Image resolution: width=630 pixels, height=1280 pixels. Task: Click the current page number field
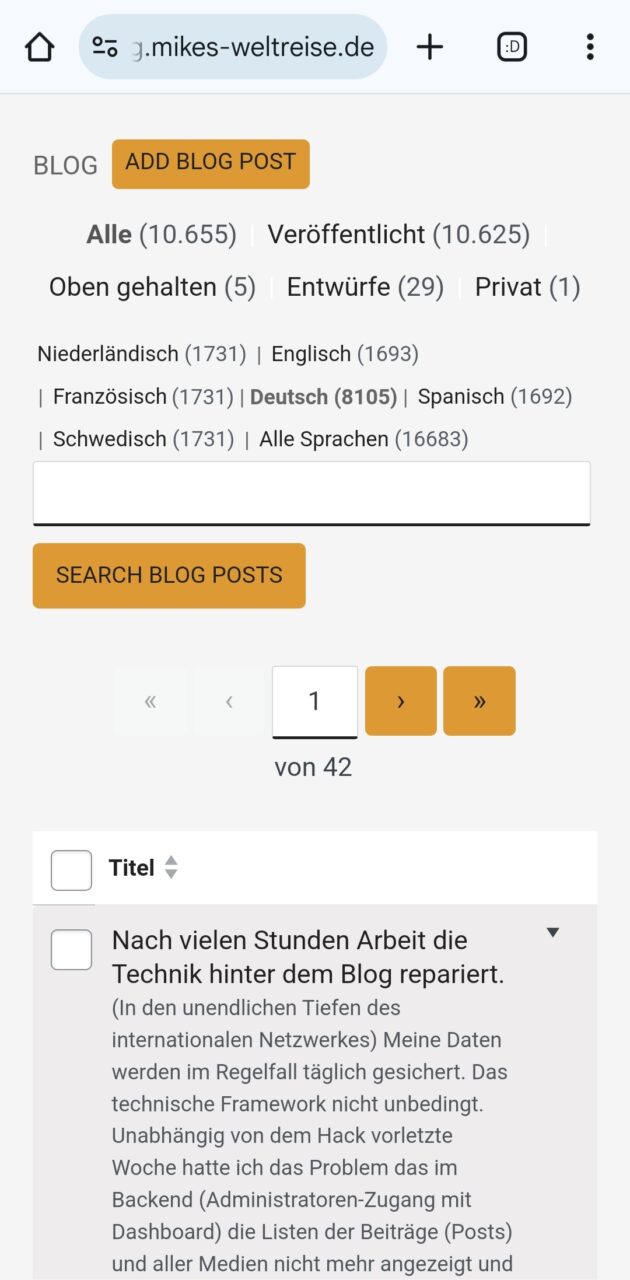[x=314, y=701]
